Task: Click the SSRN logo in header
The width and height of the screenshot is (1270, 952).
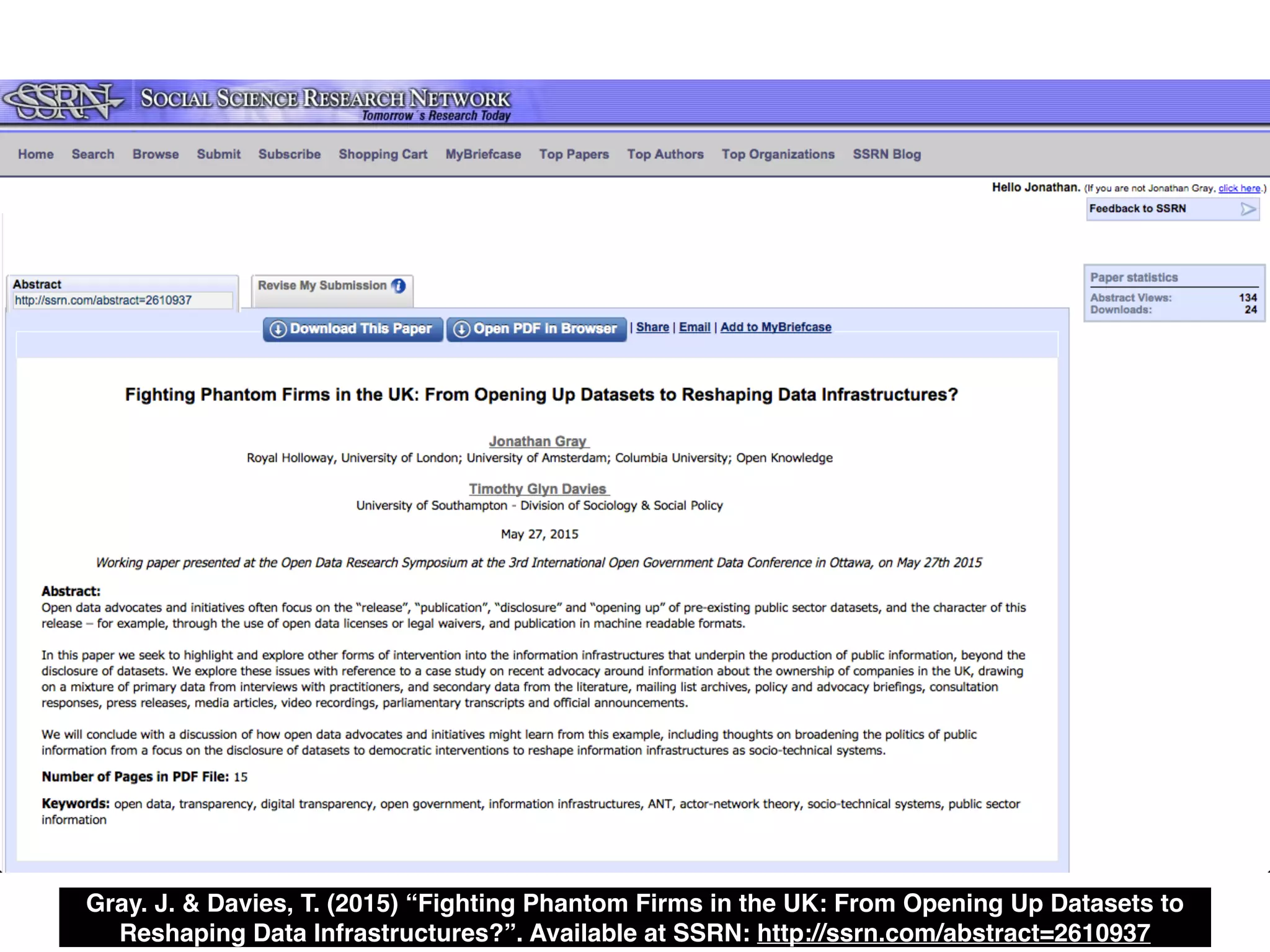Action: click(62, 101)
